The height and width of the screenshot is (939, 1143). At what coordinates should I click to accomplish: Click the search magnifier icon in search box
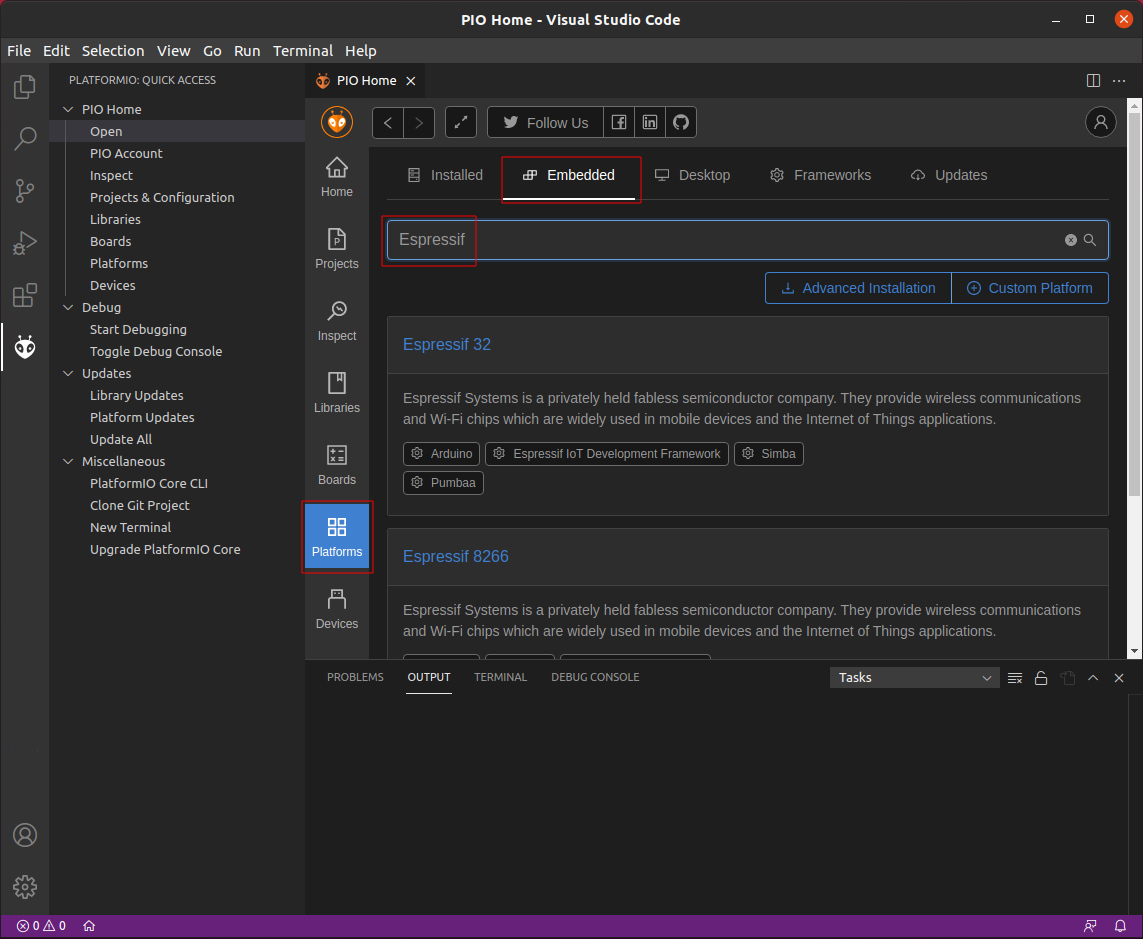coord(1090,240)
